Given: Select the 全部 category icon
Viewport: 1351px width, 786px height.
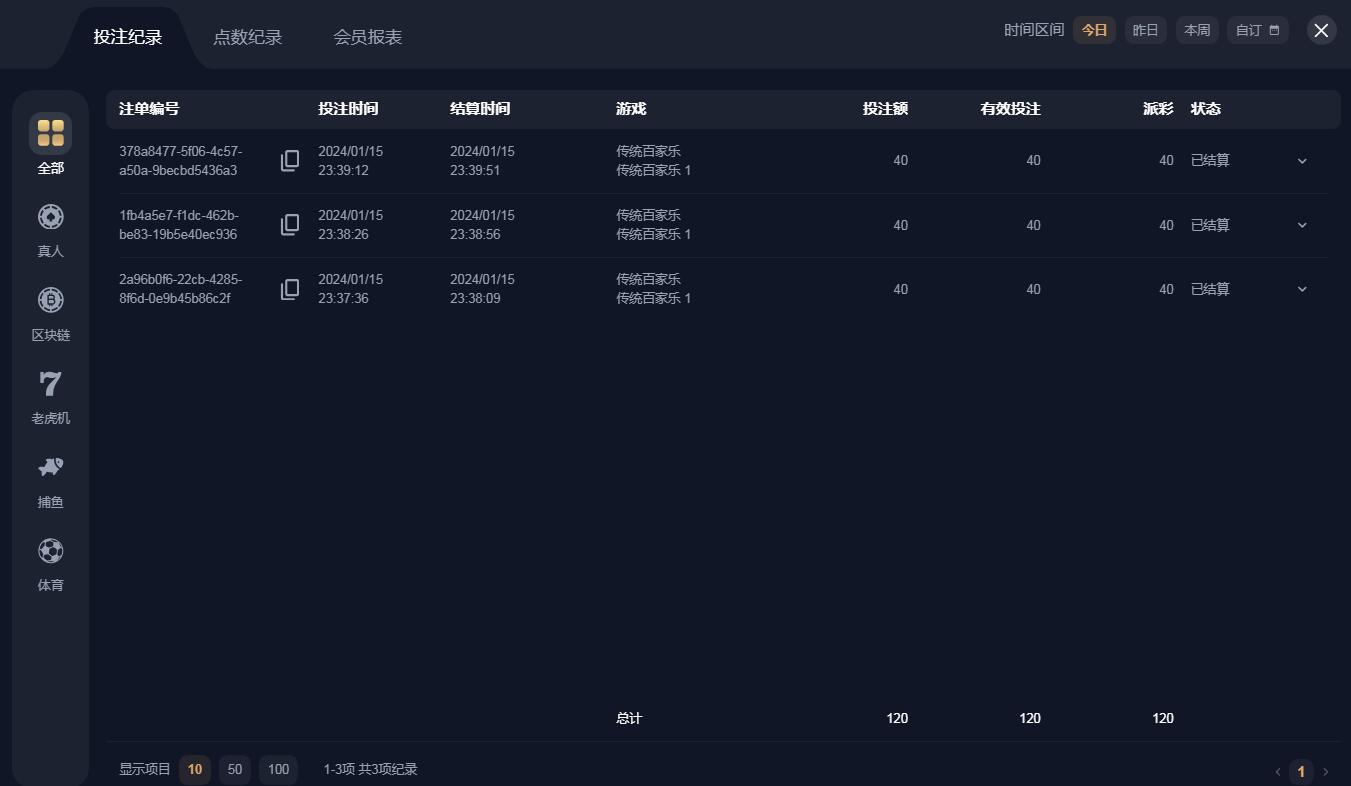Looking at the screenshot, I should click(50, 133).
